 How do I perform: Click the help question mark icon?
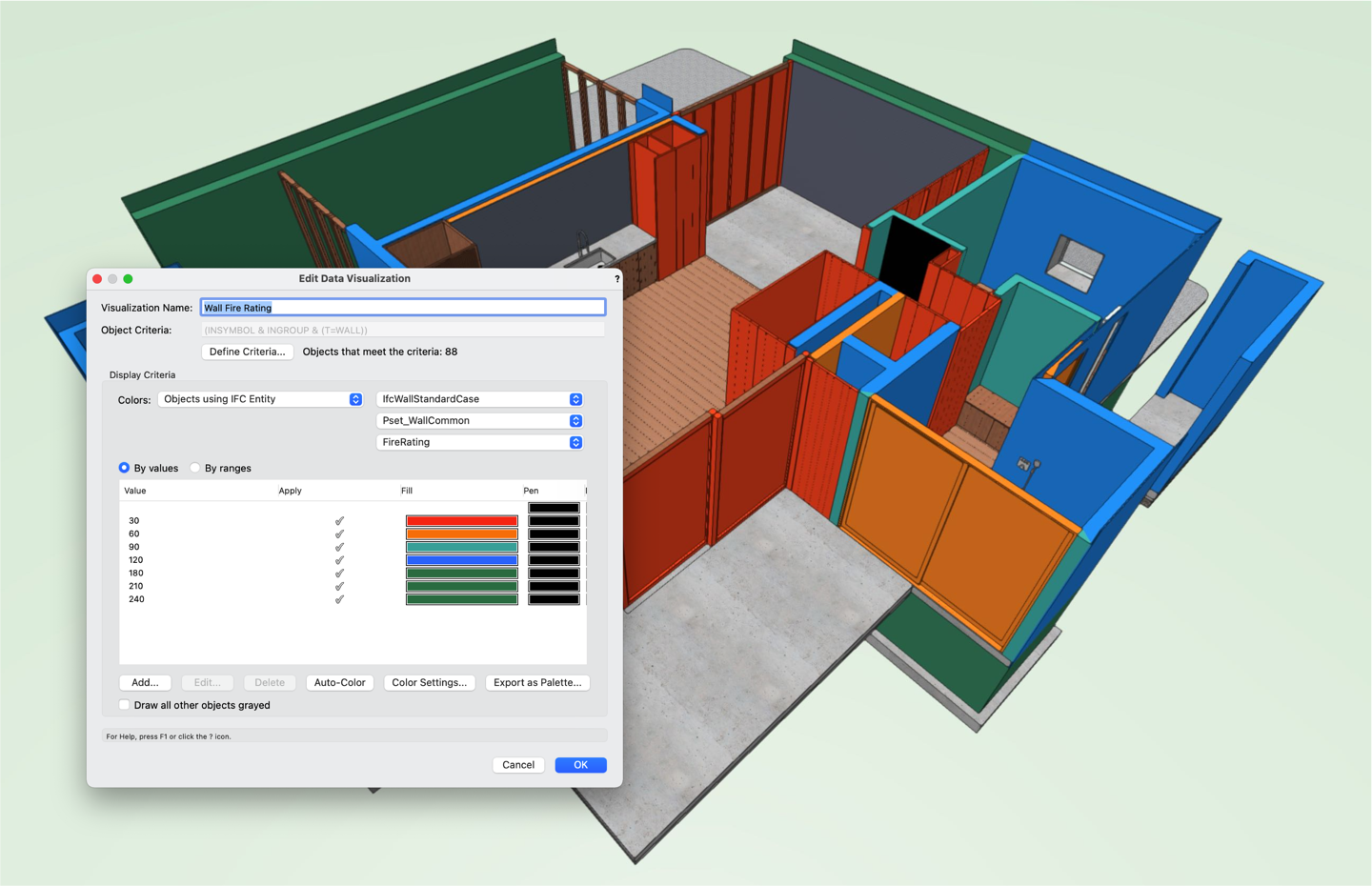point(616,279)
